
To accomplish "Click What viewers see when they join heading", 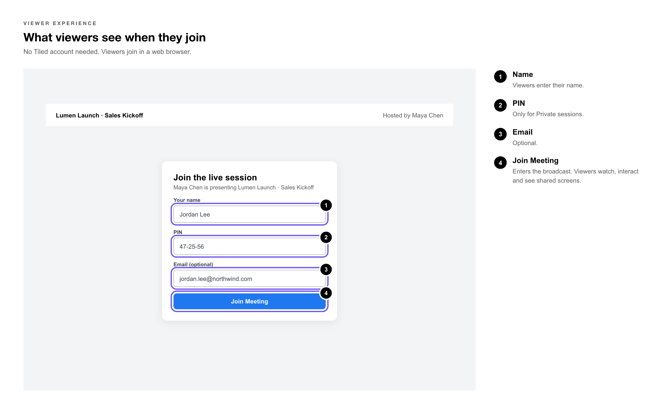I will click(115, 38).
